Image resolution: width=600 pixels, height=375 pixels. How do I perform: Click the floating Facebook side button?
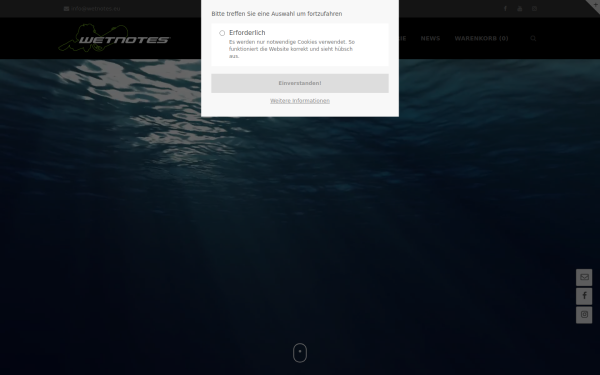point(584,296)
